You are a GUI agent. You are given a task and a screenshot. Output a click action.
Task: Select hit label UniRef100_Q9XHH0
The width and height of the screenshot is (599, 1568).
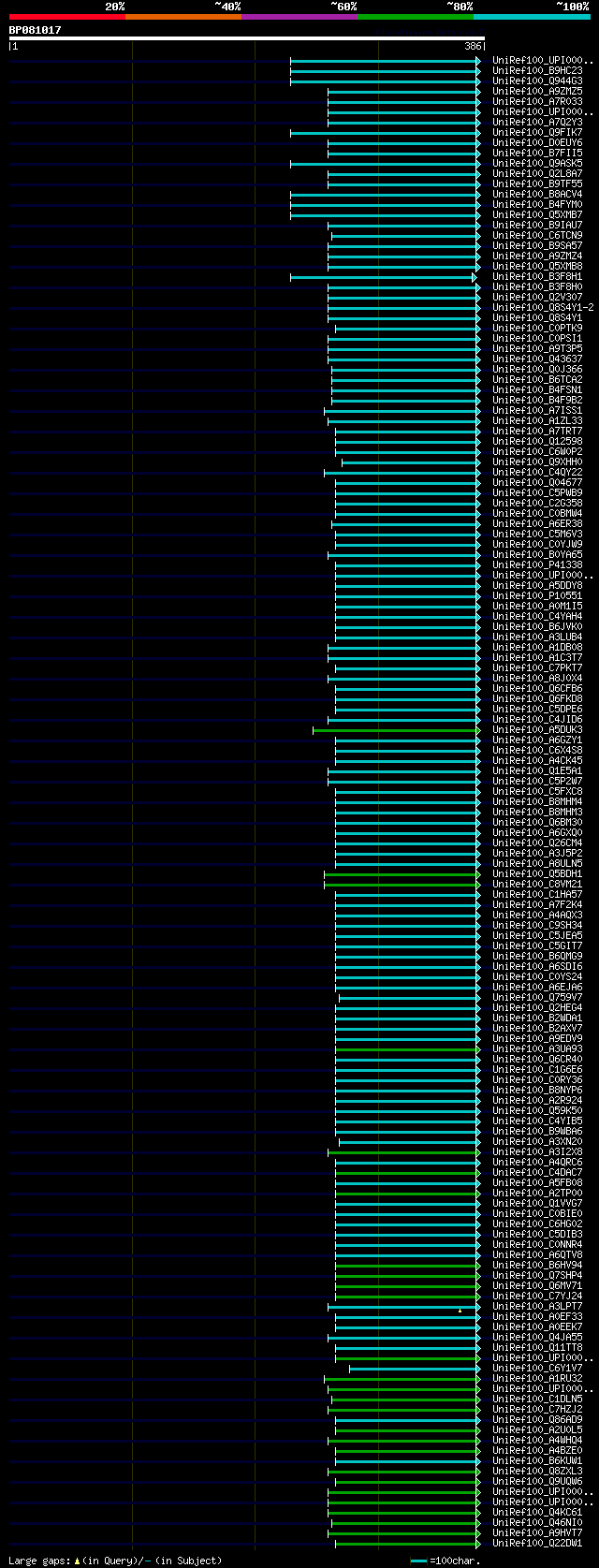pos(537,462)
